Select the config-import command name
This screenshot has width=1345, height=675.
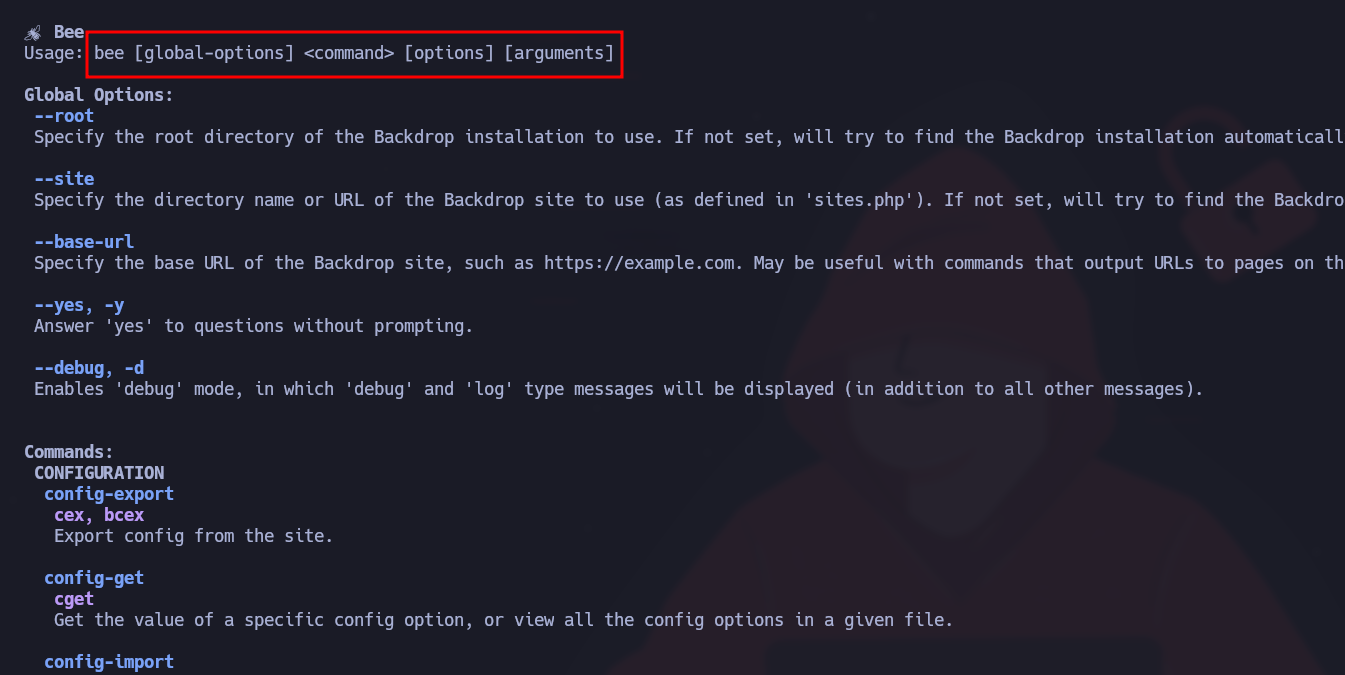click(109, 661)
